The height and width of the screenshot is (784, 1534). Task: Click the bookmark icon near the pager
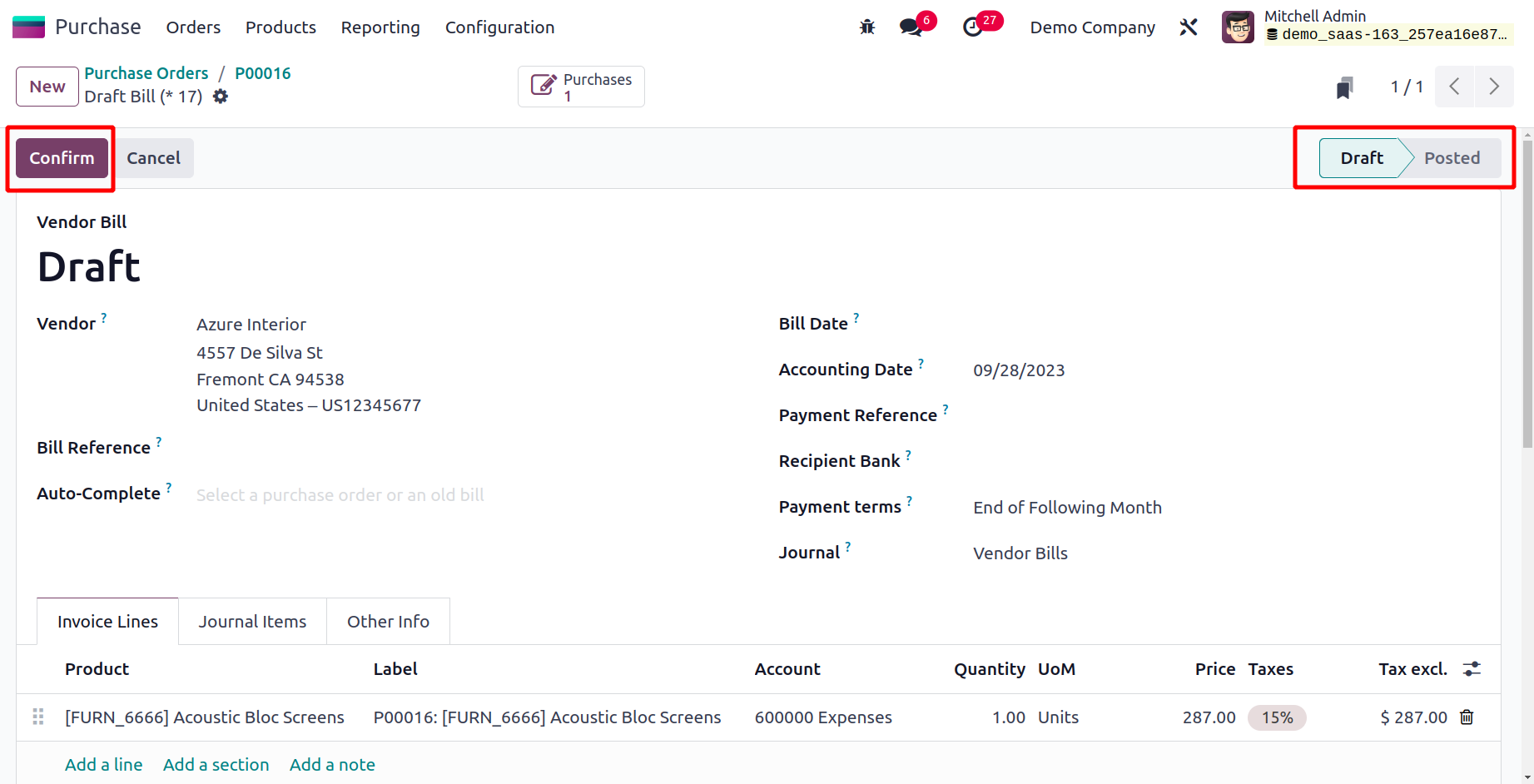tap(1344, 87)
